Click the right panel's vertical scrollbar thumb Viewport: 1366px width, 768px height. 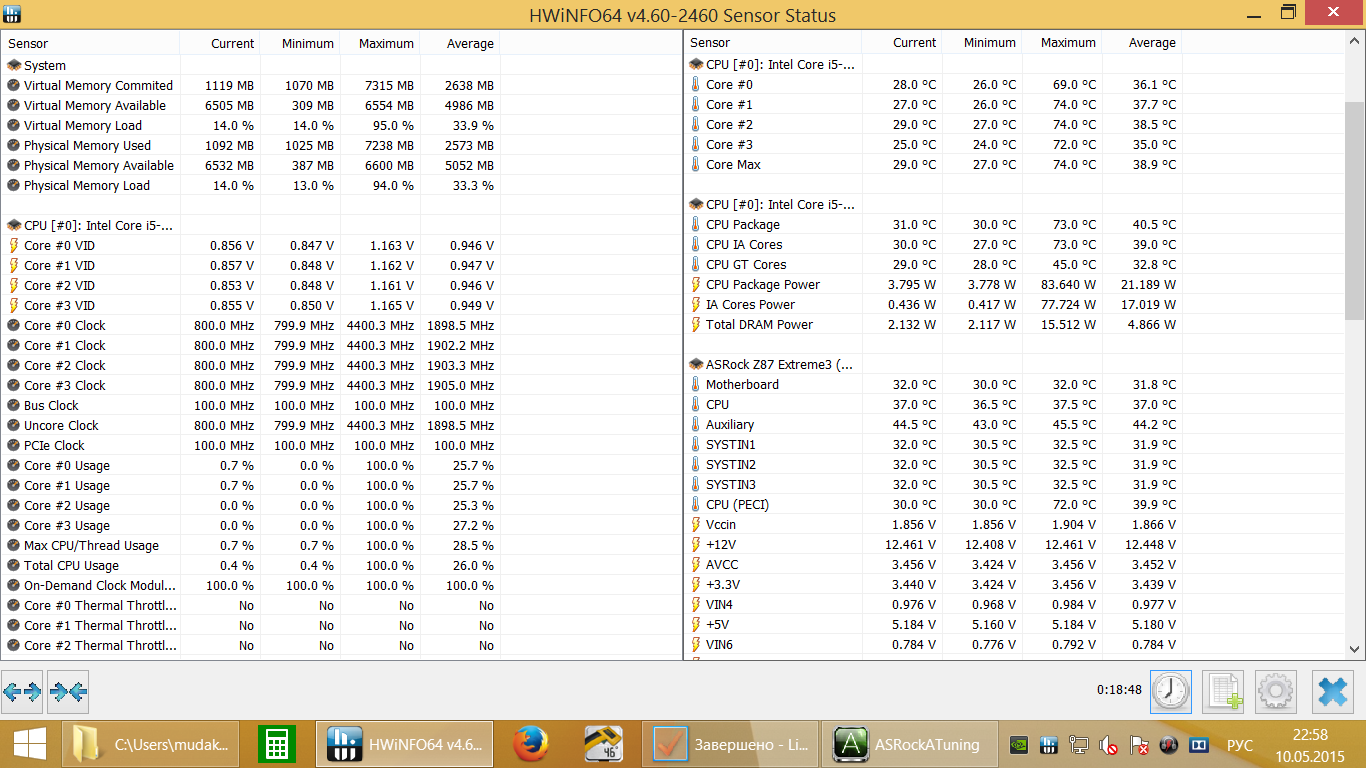[1355, 210]
